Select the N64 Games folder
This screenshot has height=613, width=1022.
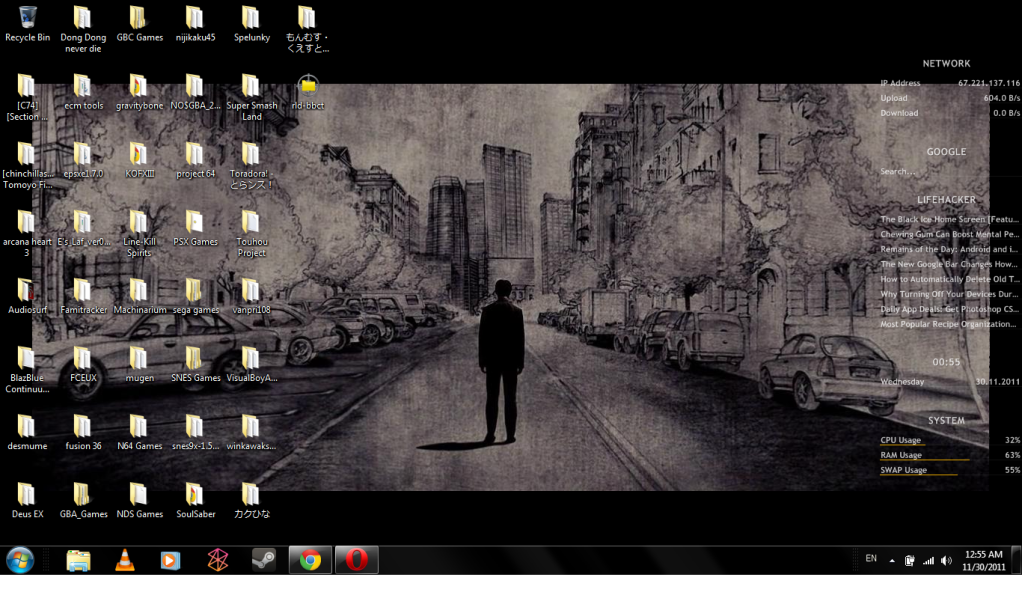click(x=139, y=432)
